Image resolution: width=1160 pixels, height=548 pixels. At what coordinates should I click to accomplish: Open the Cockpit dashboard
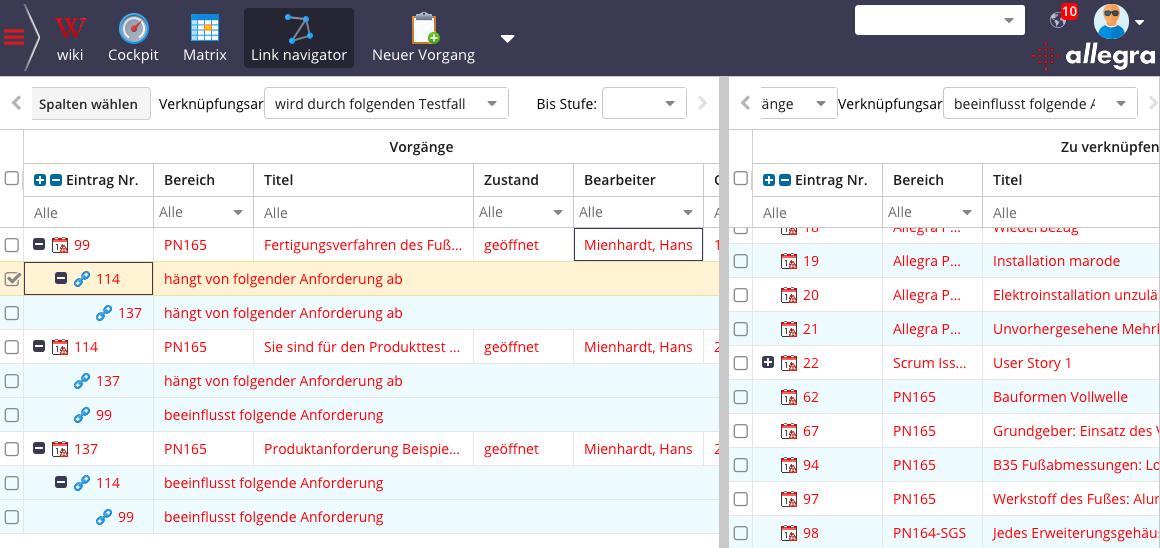(133, 38)
